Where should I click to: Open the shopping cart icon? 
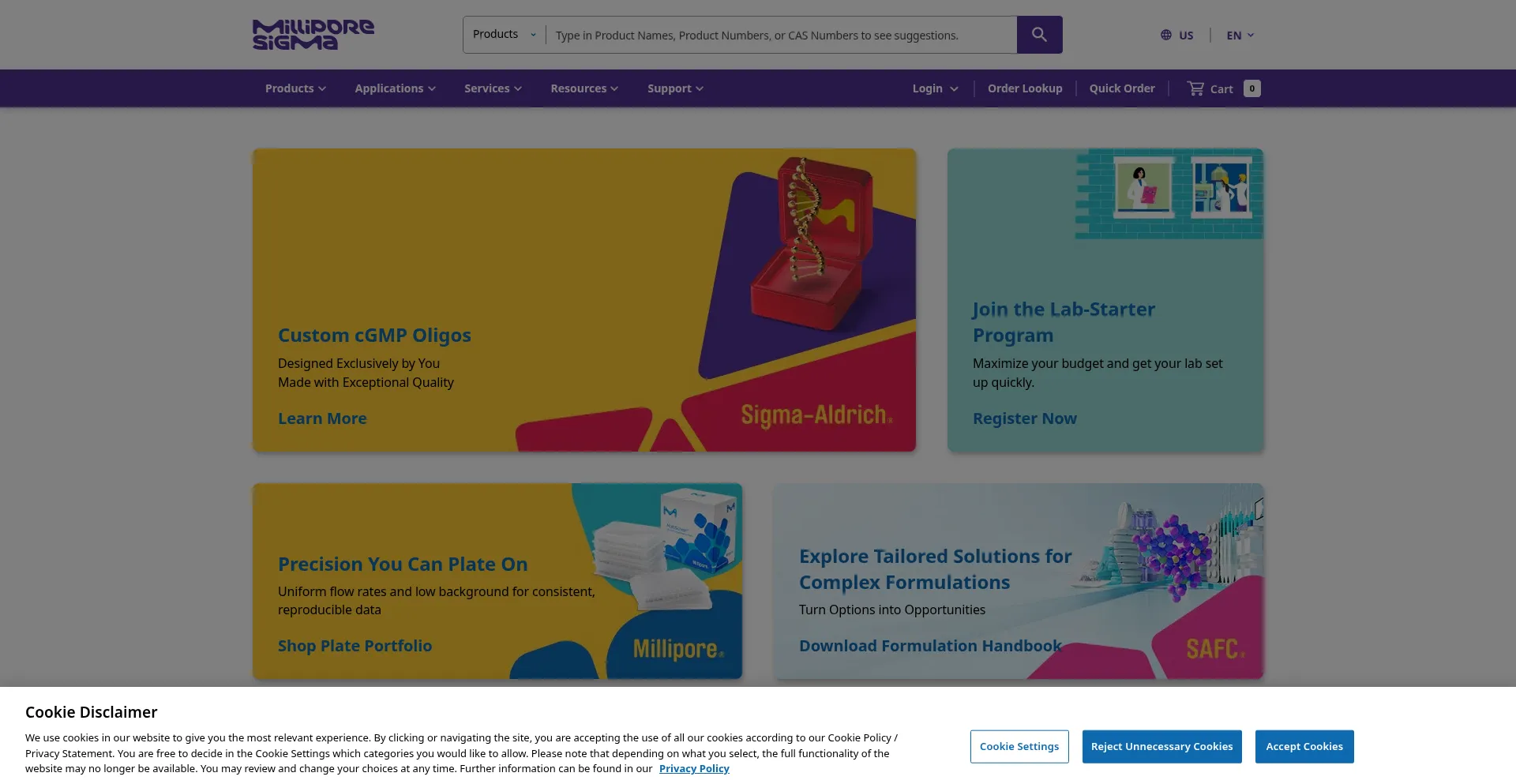coord(1195,88)
